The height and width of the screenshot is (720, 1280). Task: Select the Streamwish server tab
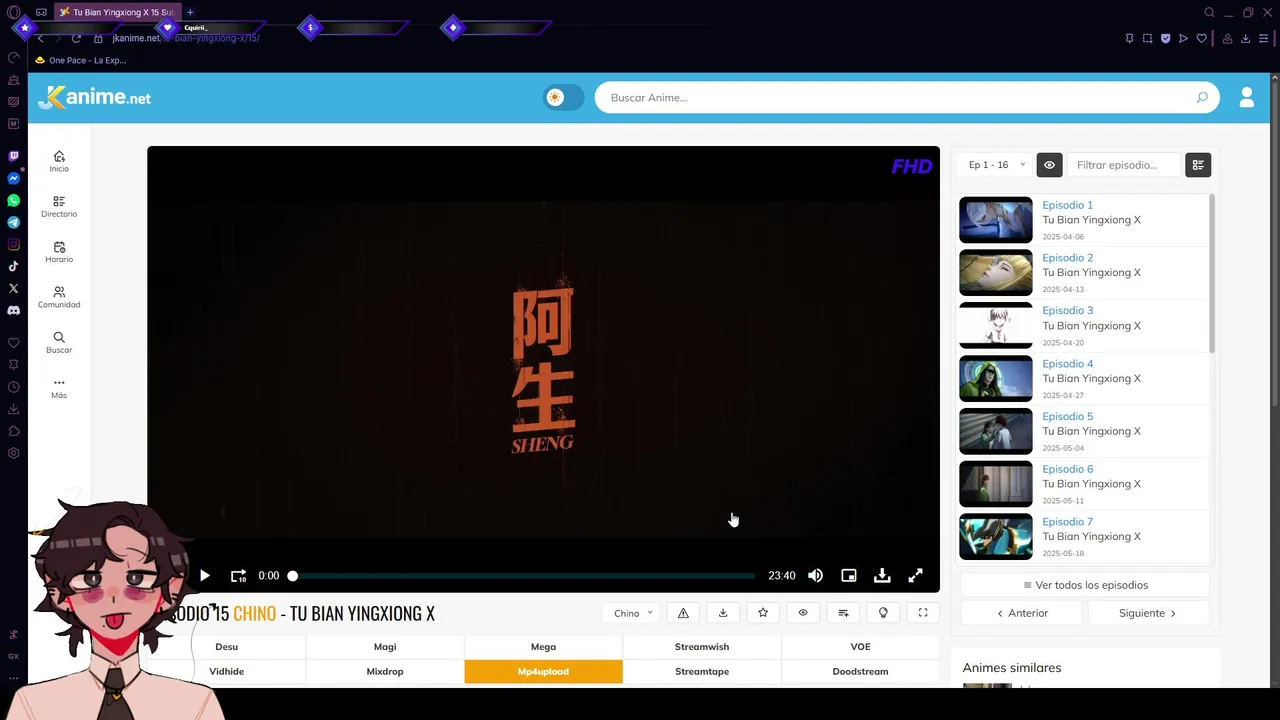[702, 647]
